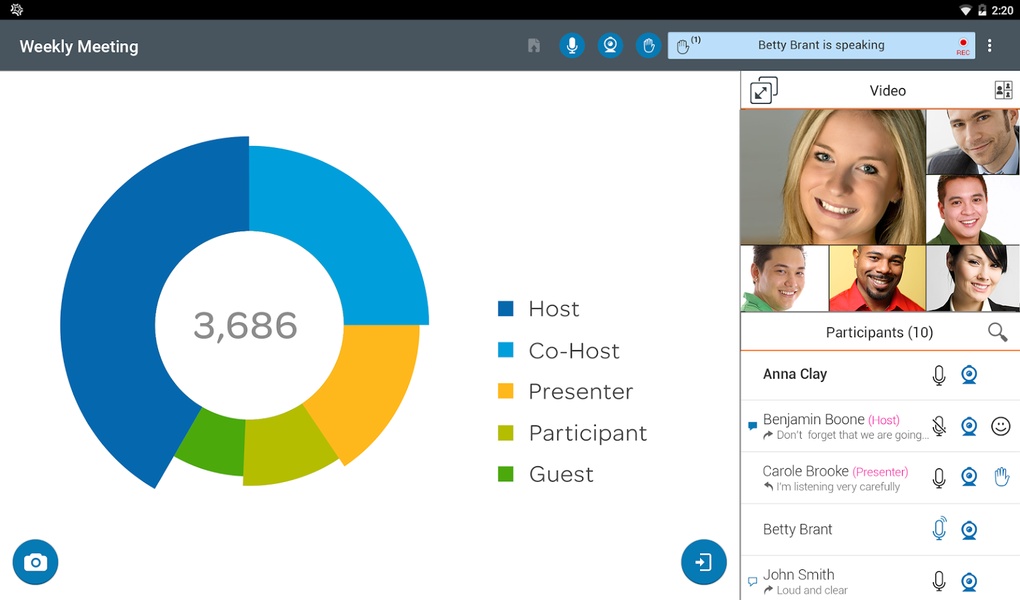The height and width of the screenshot is (600, 1020).
Task: Read message "Don't forget that we are going..."
Action: click(x=852, y=435)
